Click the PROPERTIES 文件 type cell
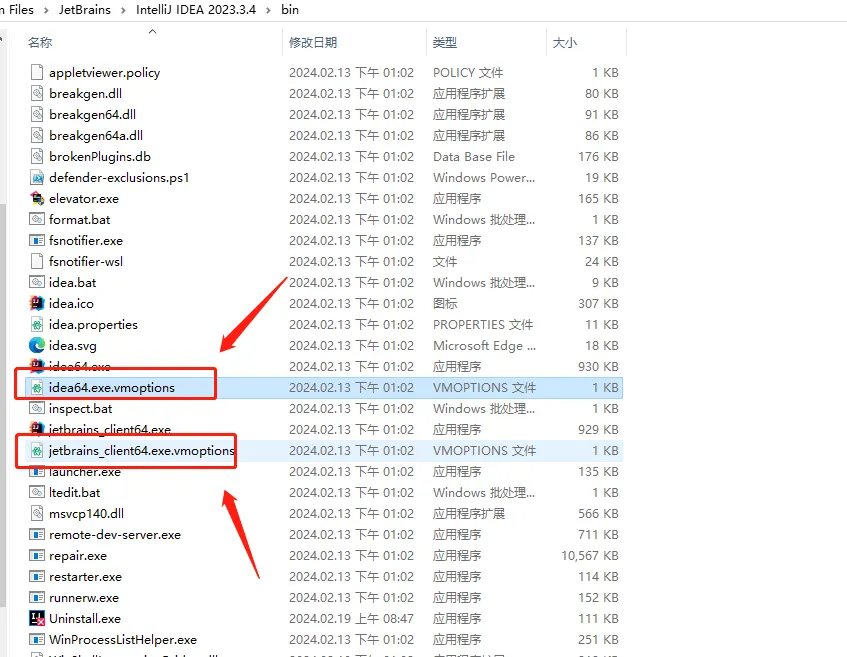This screenshot has width=847, height=657. click(483, 325)
